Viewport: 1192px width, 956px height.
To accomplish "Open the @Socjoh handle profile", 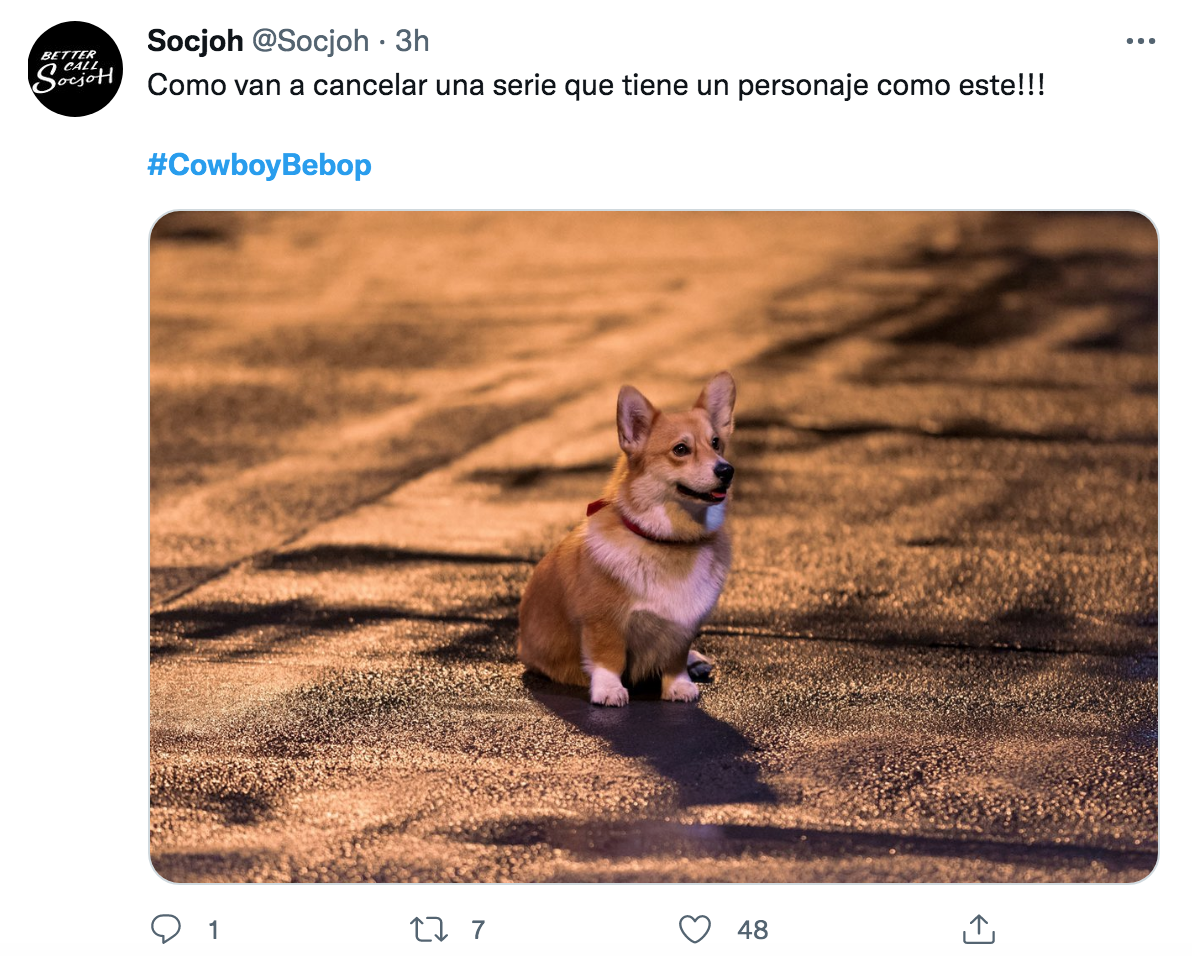I will click(310, 41).
